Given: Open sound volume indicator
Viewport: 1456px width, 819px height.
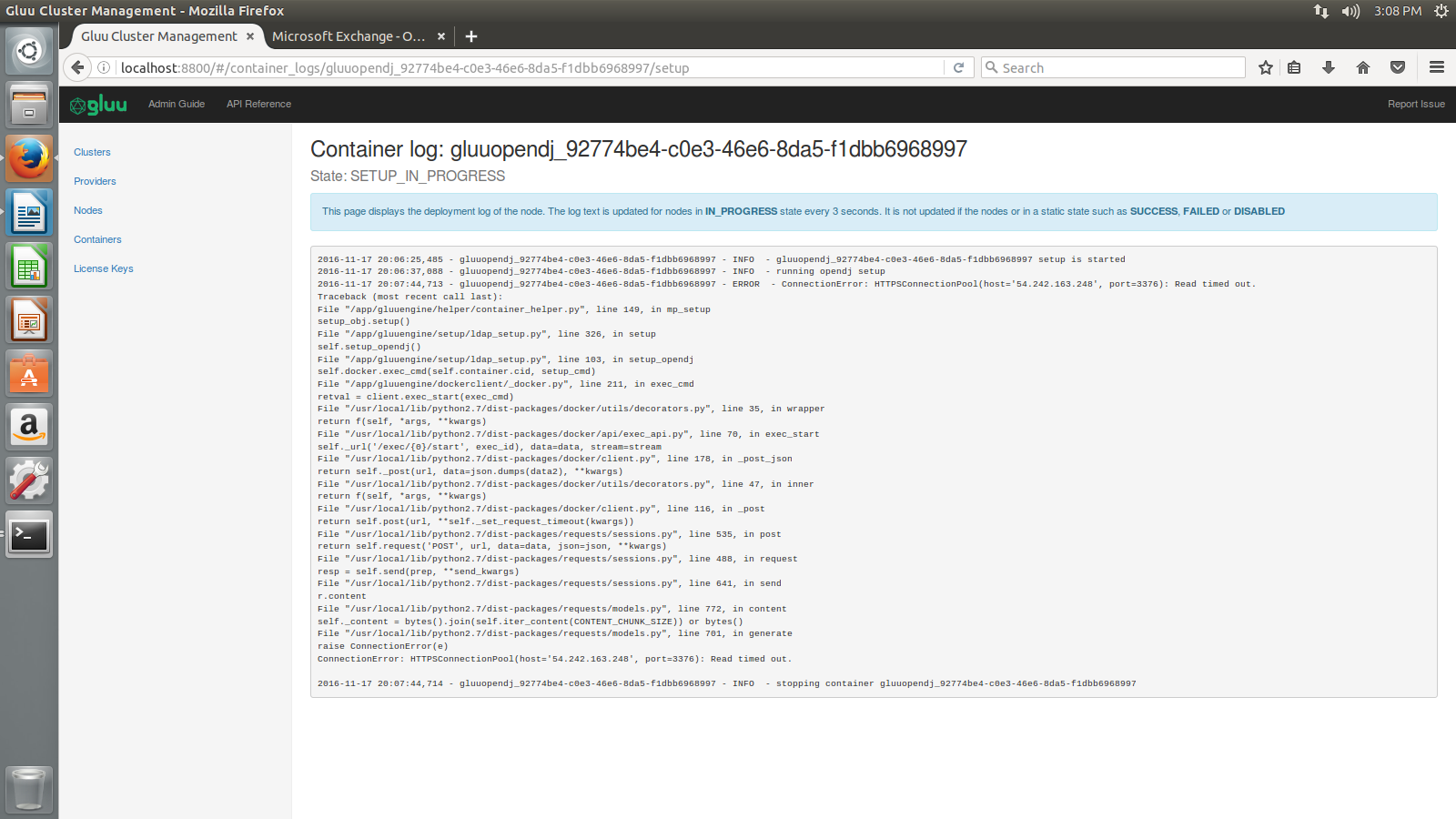Looking at the screenshot, I should pos(1350,11).
